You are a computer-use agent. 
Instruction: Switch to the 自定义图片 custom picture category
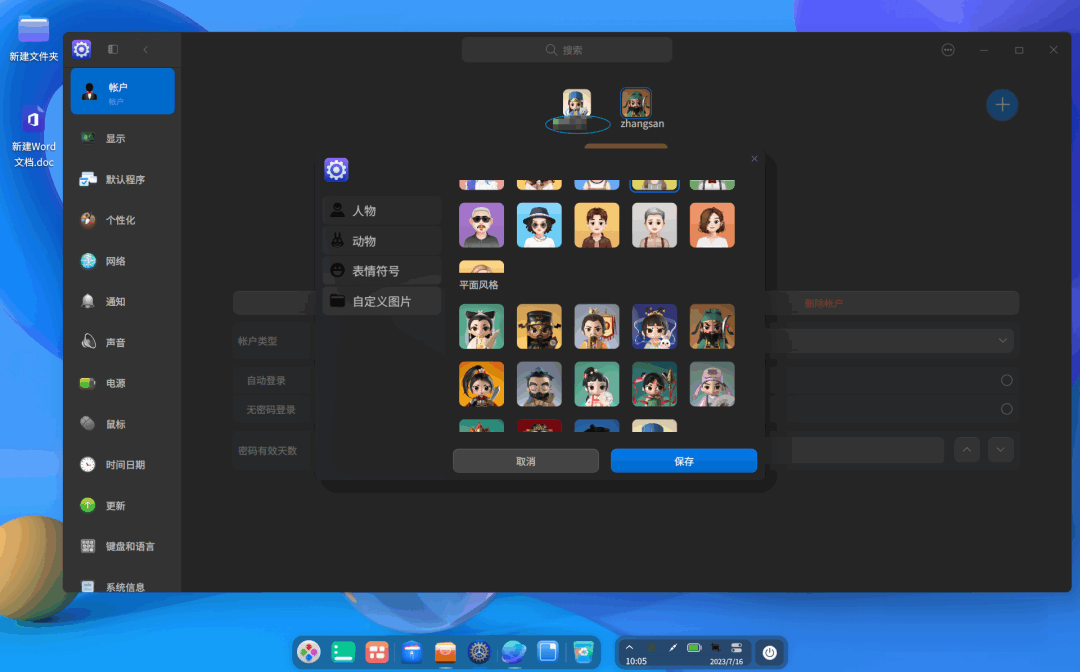tap(382, 301)
